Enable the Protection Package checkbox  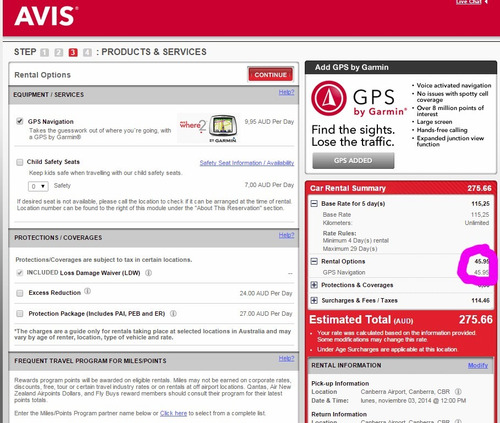point(20,313)
